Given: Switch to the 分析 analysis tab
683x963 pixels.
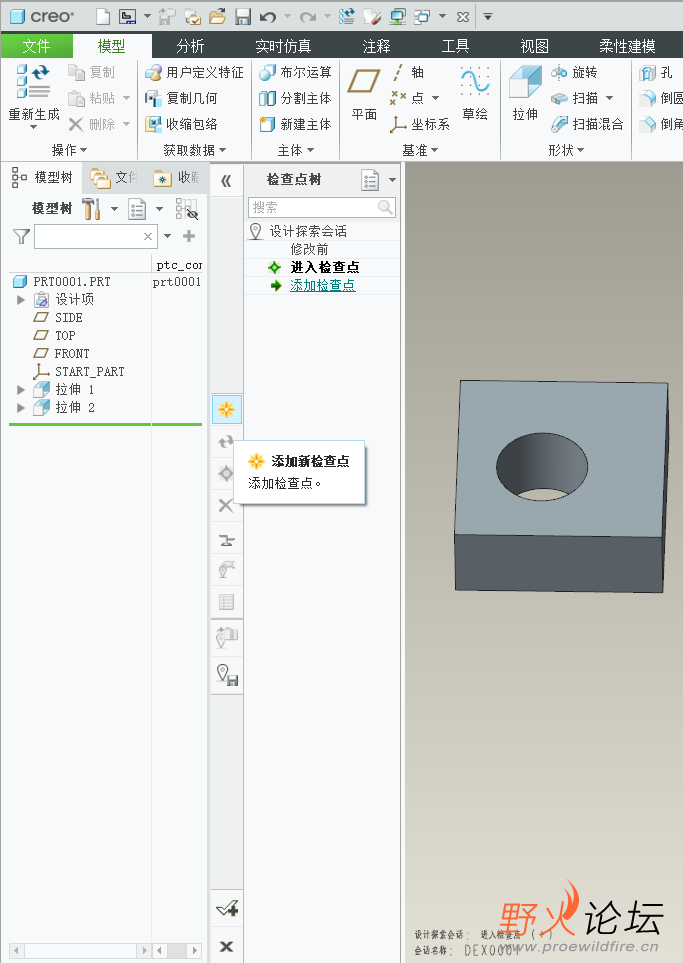Looking at the screenshot, I should (190, 46).
